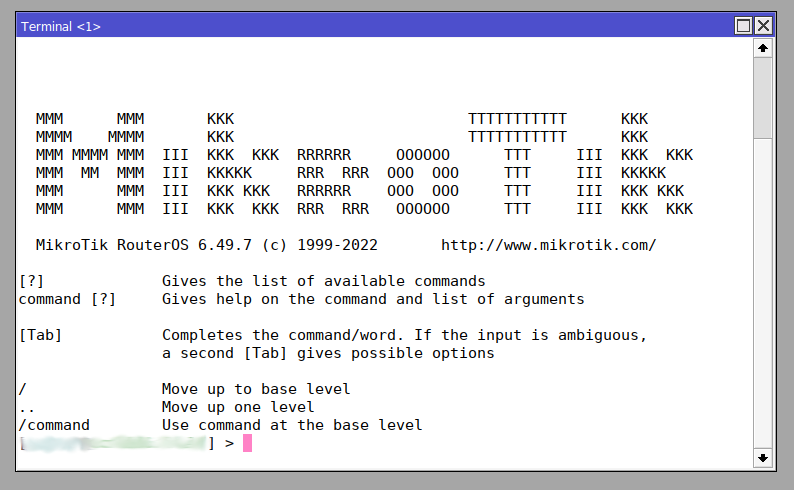Image resolution: width=794 pixels, height=490 pixels.
Task: Click the MikroTik ASCII art logo
Action: (364, 164)
